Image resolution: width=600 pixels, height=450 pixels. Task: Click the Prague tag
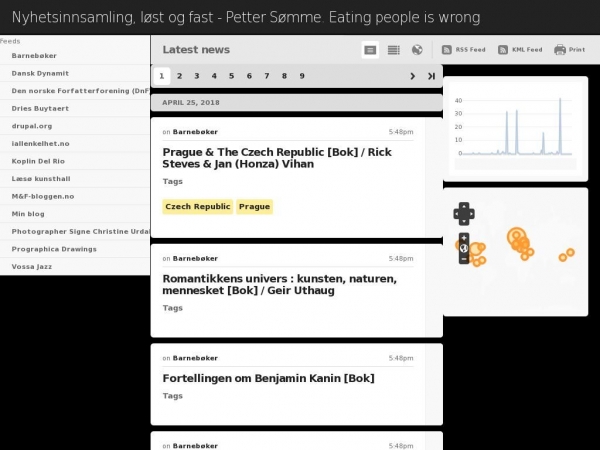pos(254,207)
